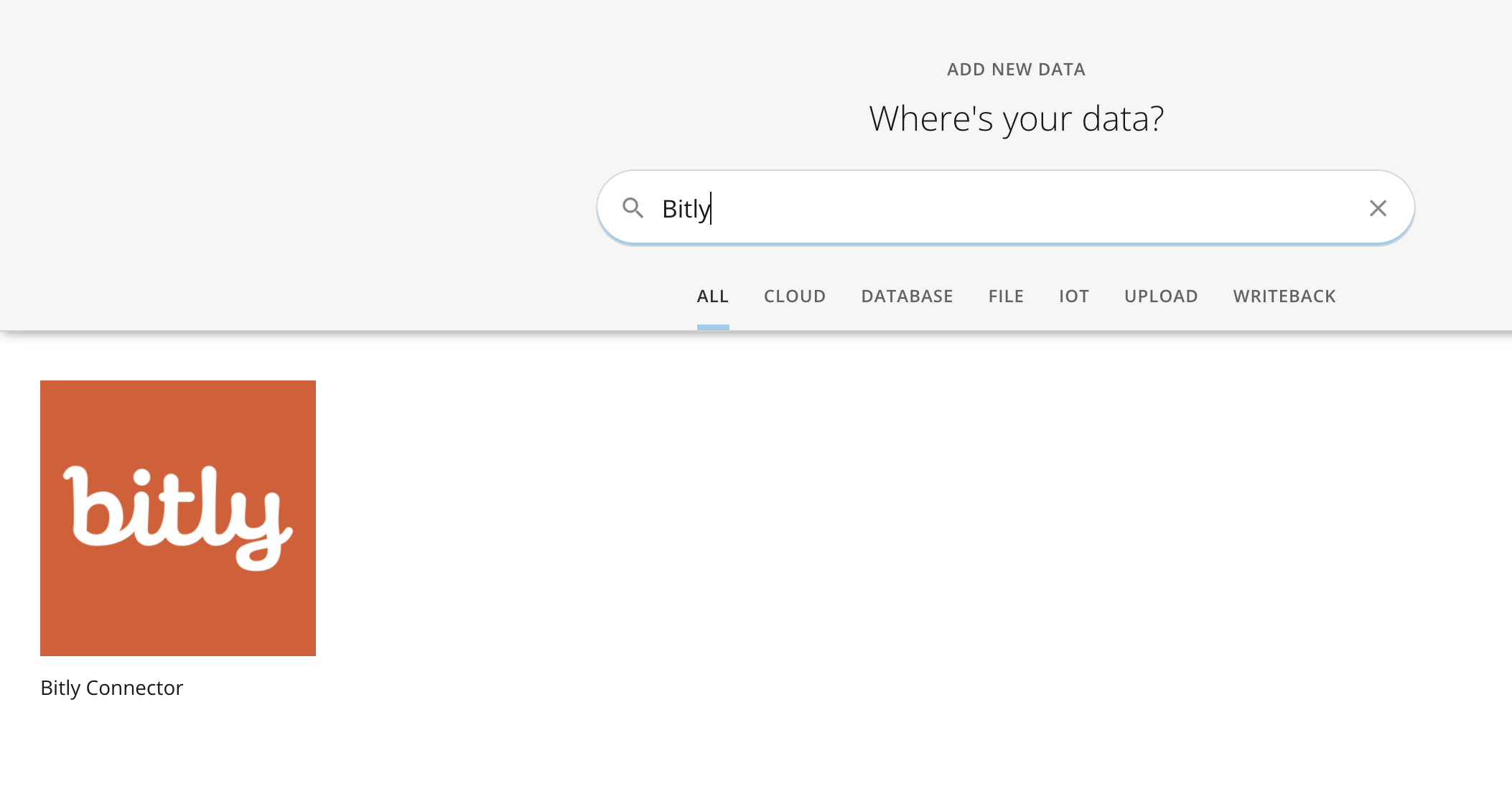Select the FILE data source filter
Viewport: 1512px width, 804px height.
(1005, 296)
